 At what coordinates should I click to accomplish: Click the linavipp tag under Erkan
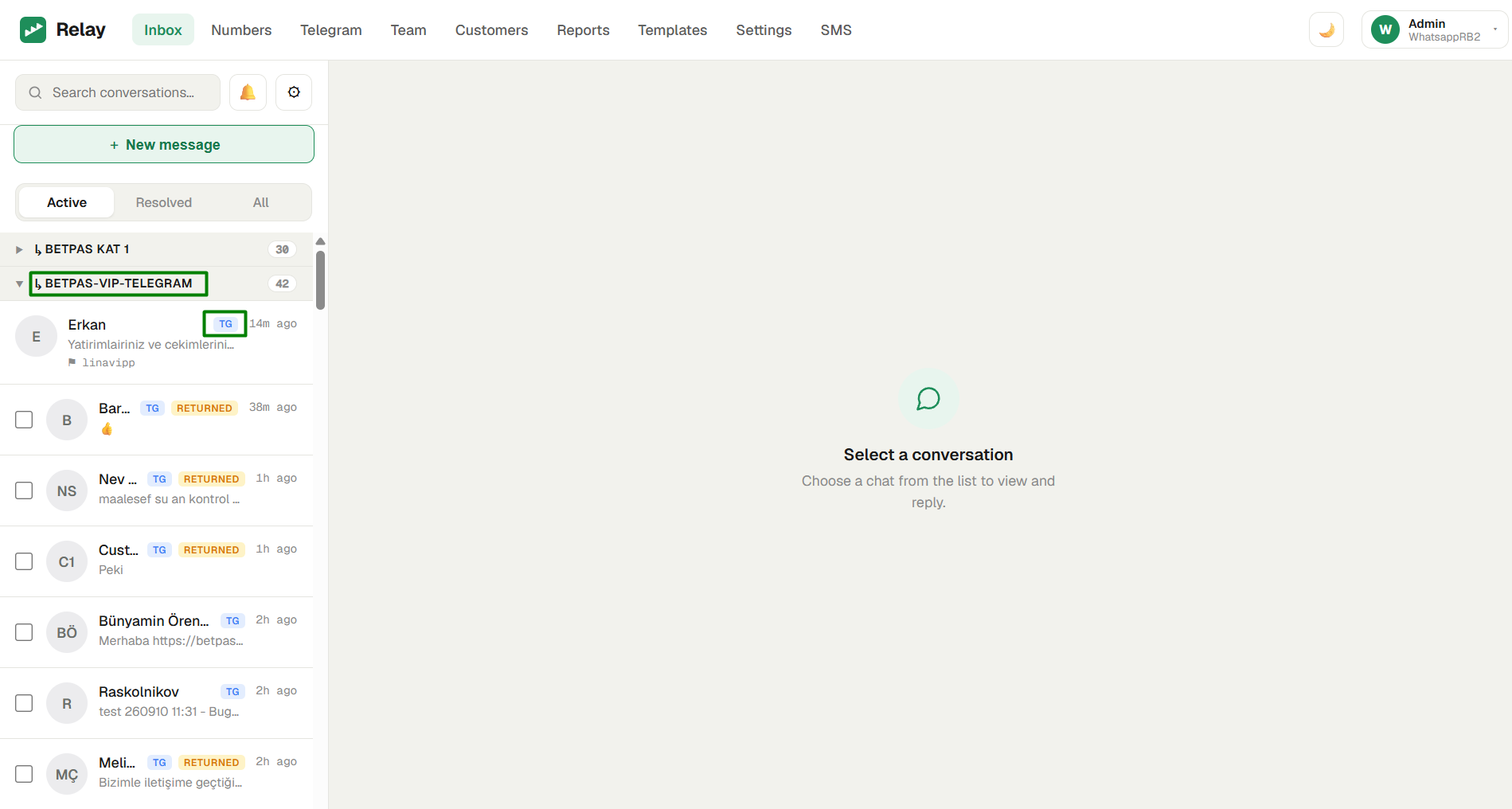102,362
